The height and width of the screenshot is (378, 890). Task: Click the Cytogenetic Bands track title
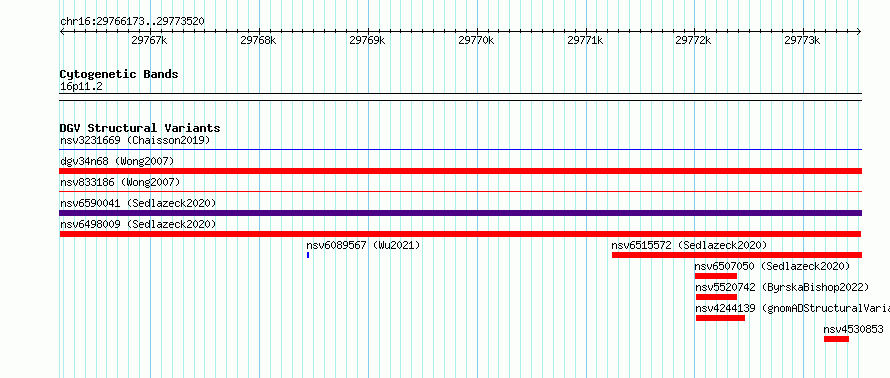(x=119, y=74)
